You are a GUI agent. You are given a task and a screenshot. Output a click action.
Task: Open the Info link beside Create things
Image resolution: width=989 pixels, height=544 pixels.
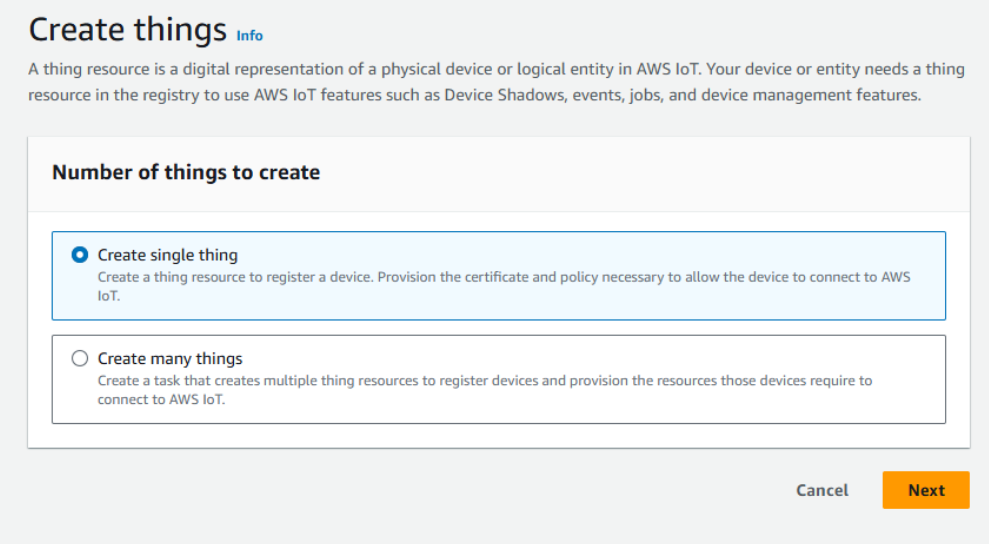pyautogui.click(x=249, y=36)
